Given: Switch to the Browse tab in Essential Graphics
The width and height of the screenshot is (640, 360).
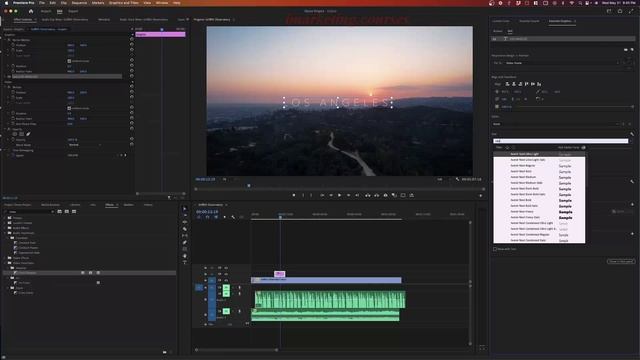Looking at the screenshot, I should click(498, 31).
